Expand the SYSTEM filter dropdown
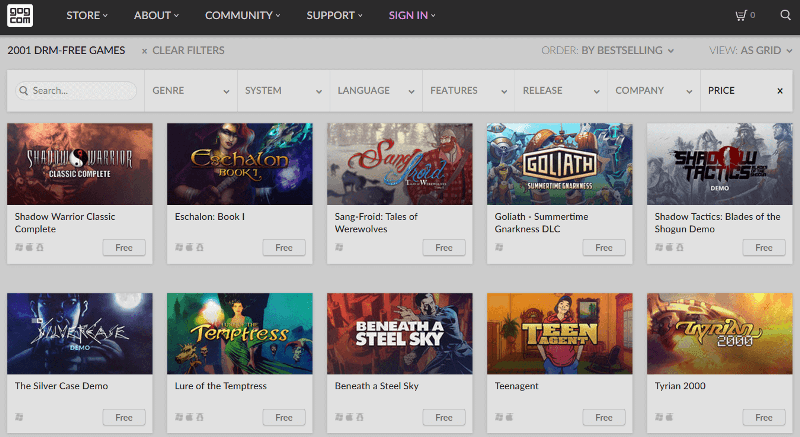 pos(284,91)
